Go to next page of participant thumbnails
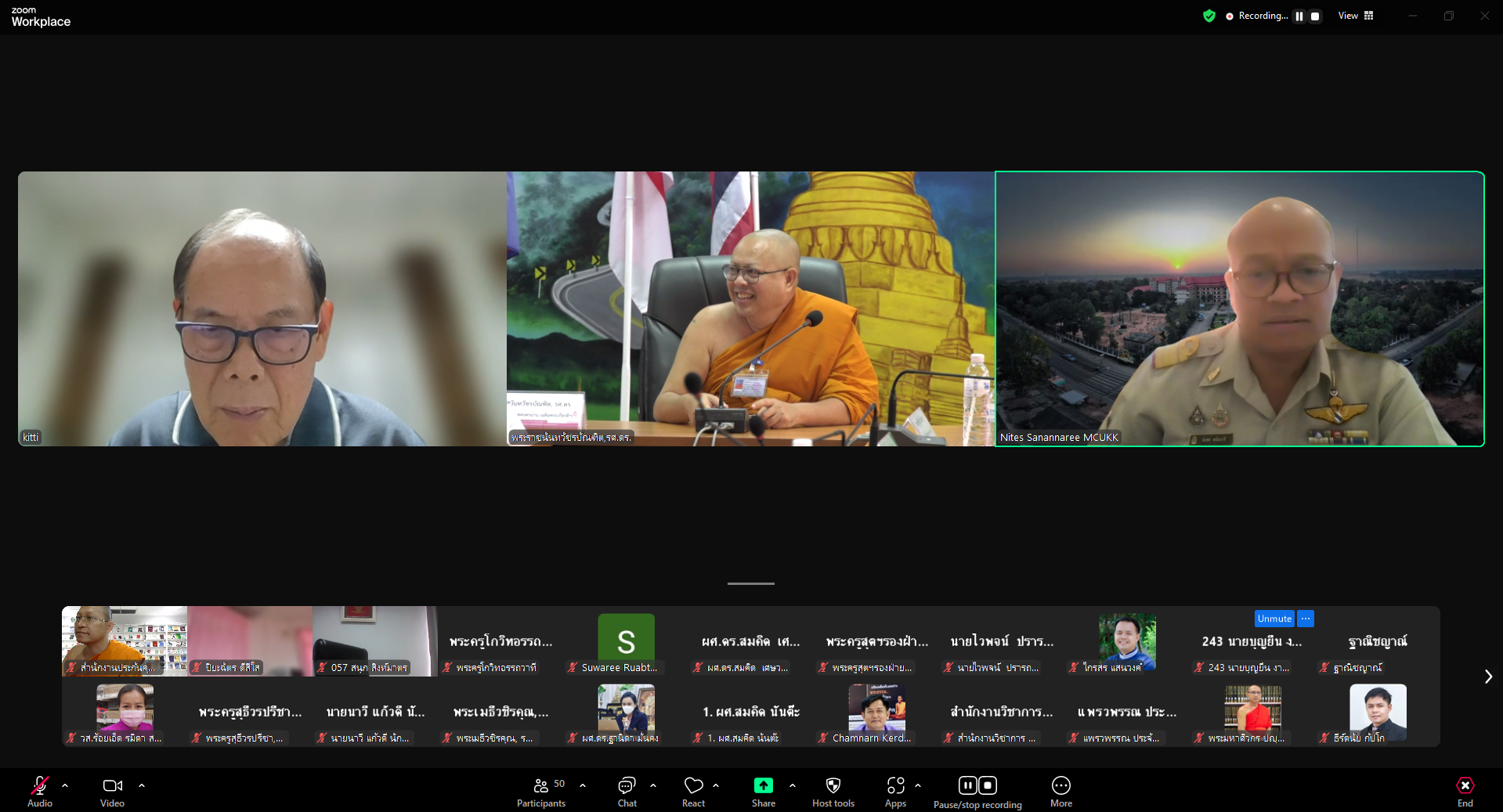 click(1487, 677)
